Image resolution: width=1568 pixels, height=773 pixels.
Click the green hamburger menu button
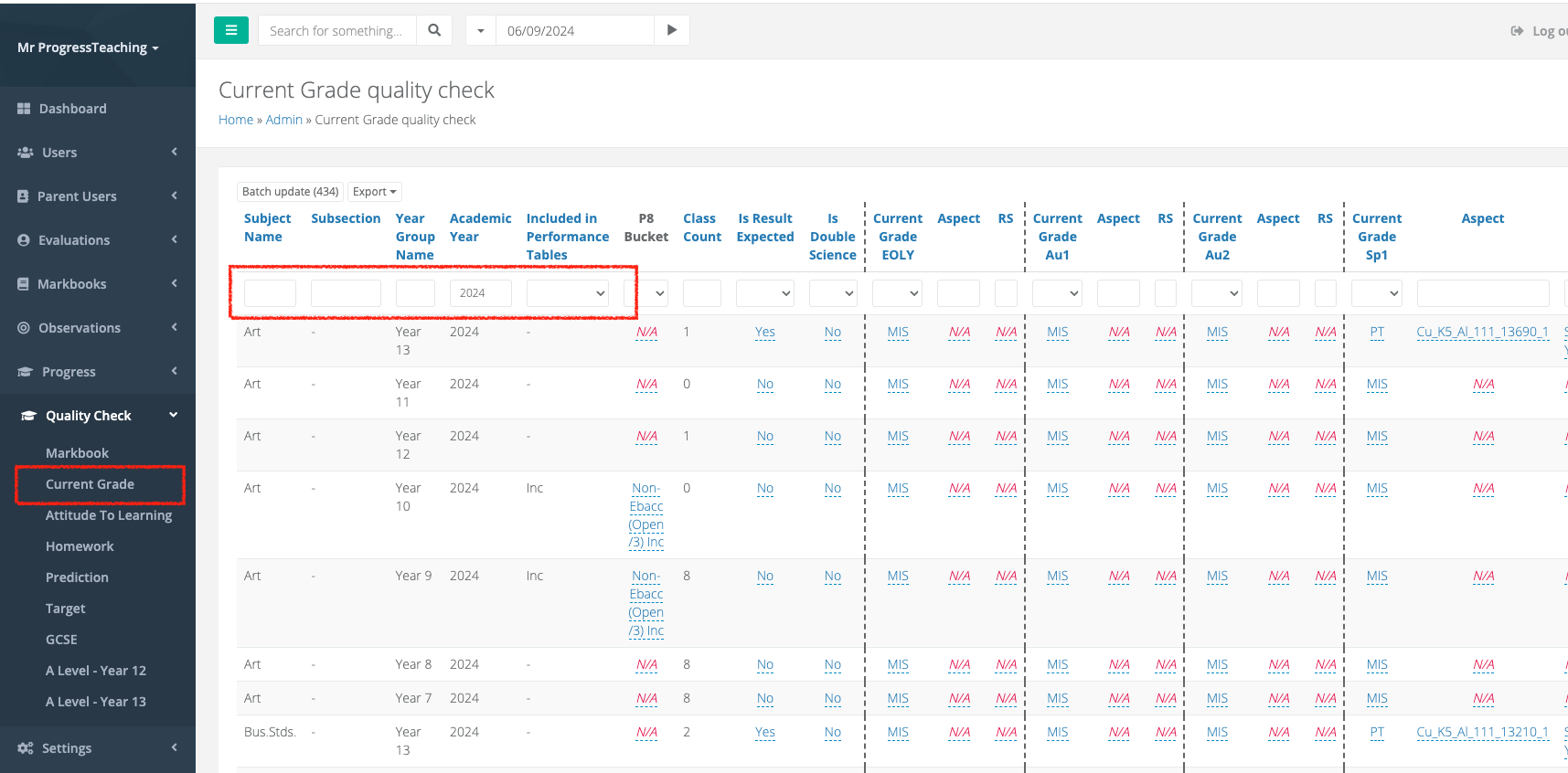(x=231, y=30)
